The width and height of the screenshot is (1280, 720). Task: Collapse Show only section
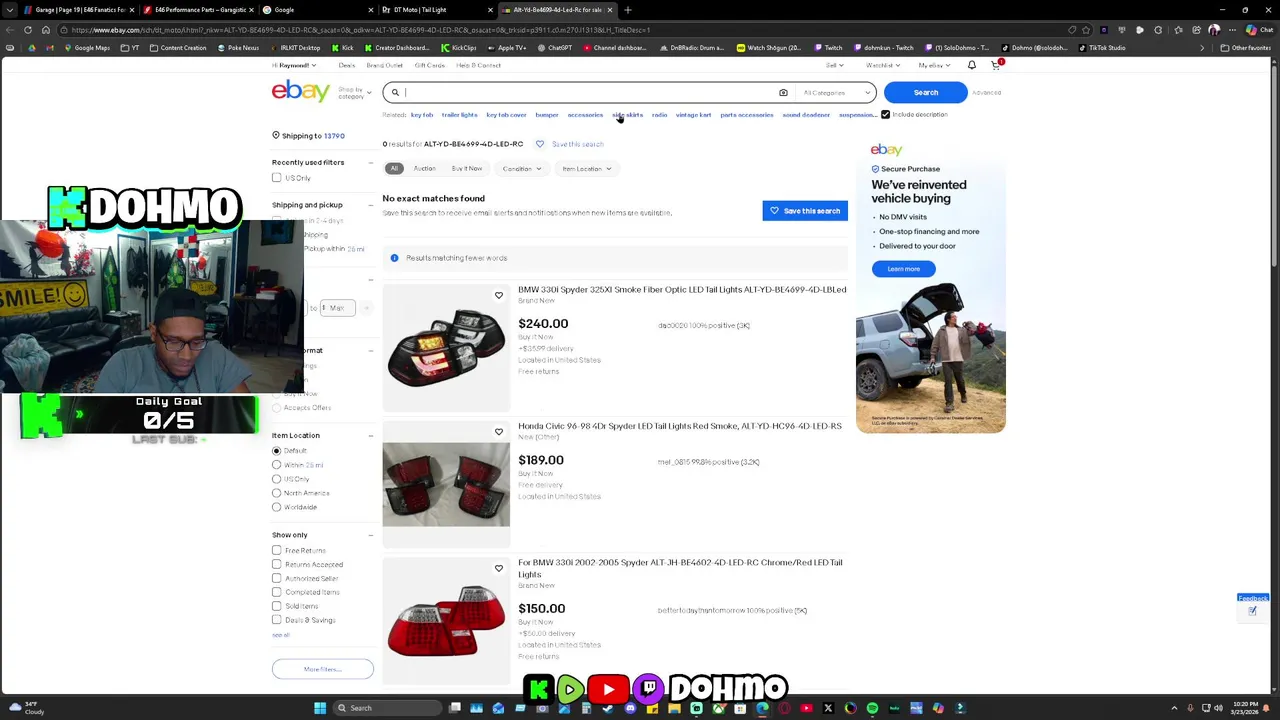coord(371,535)
